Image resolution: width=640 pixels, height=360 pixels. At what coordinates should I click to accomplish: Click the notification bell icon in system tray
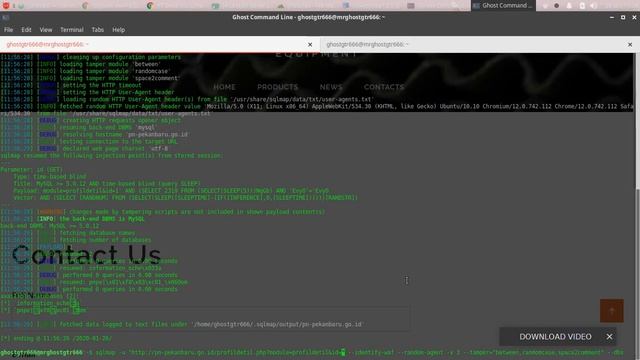click(569, 6)
